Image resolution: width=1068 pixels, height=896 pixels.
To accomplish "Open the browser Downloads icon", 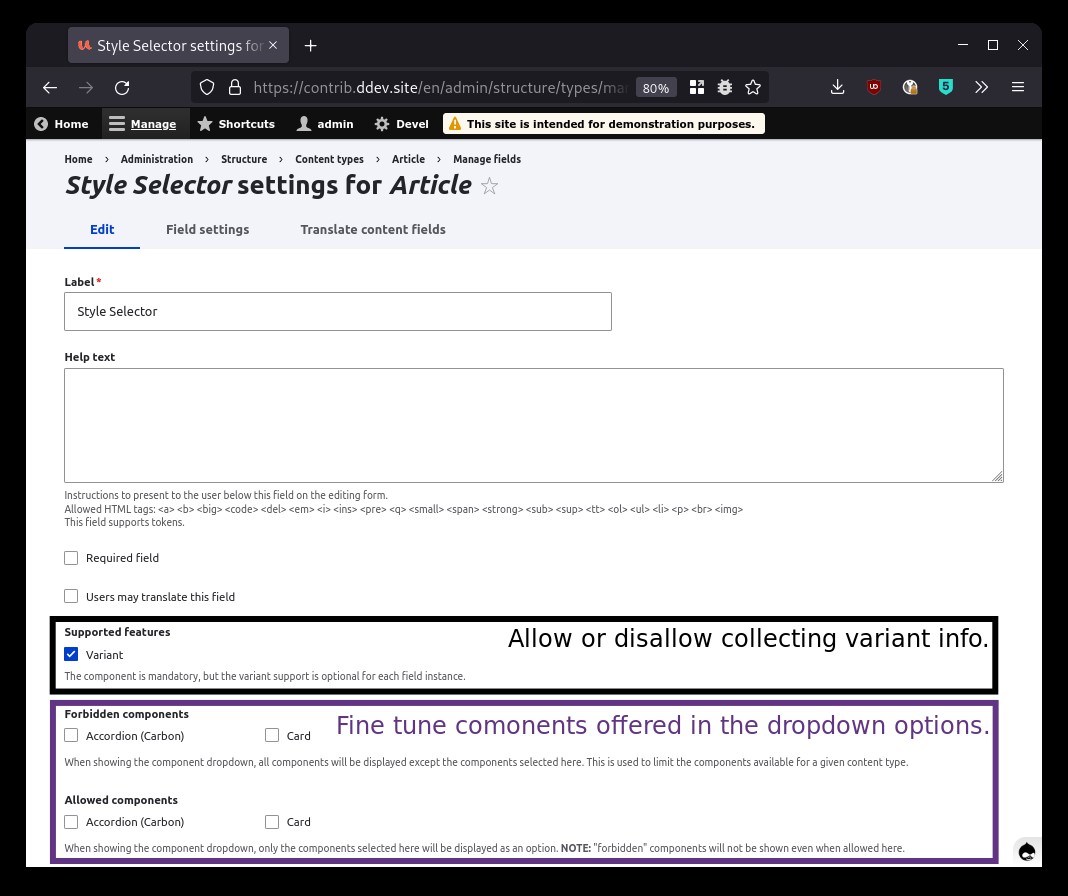I will click(x=838, y=87).
